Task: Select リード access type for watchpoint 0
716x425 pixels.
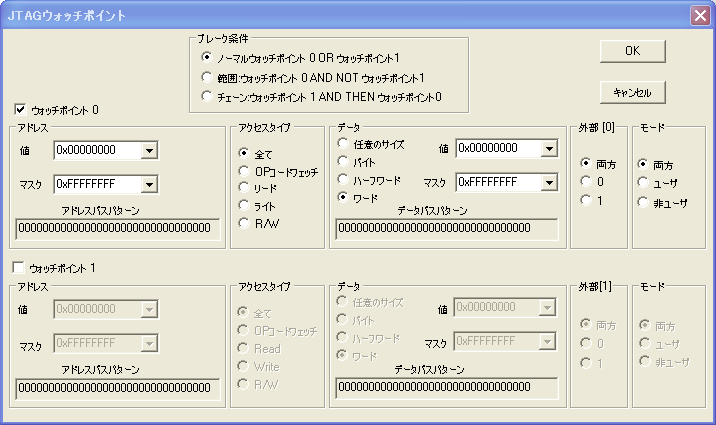Action: click(244, 188)
